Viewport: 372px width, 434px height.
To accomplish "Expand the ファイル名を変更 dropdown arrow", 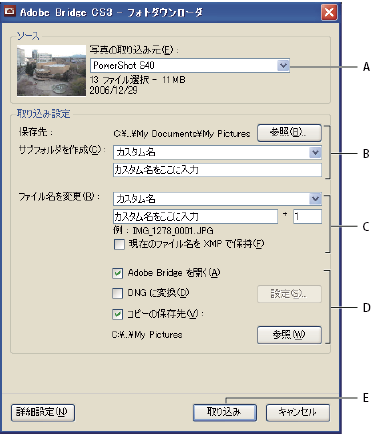I will point(315,199).
